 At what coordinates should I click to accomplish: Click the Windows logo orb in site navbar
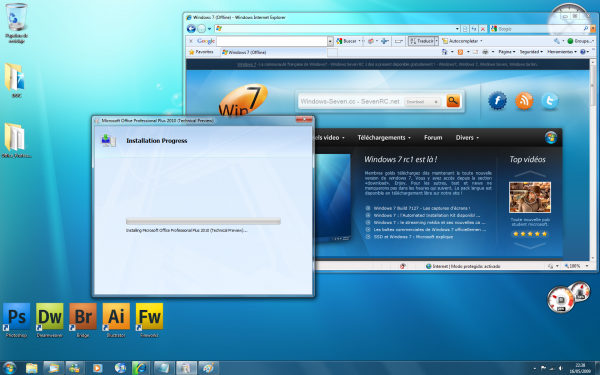(x=551, y=137)
